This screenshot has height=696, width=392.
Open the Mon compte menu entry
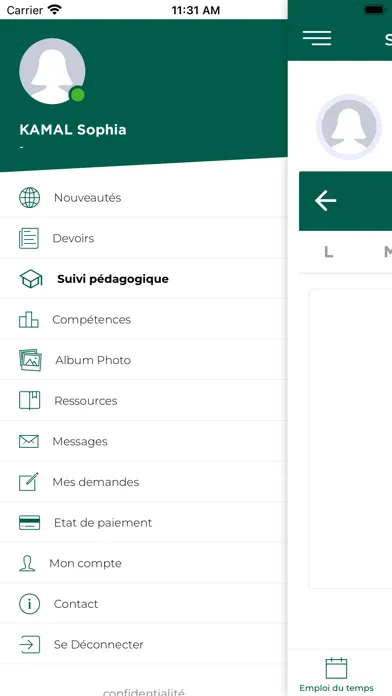(x=144, y=563)
